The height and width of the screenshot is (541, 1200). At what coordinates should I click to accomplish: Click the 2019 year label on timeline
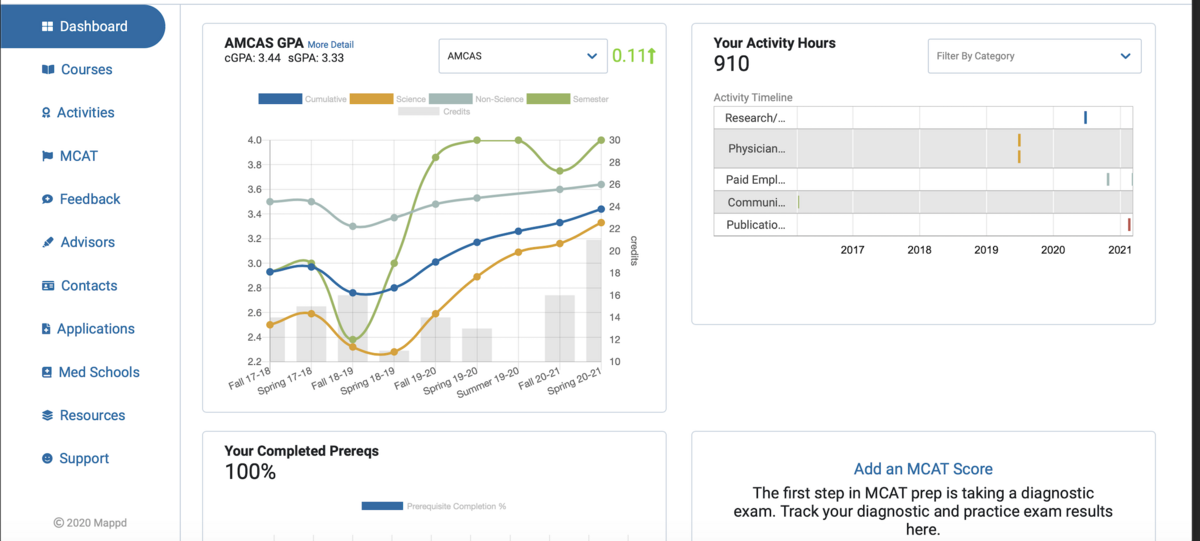(x=986, y=250)
